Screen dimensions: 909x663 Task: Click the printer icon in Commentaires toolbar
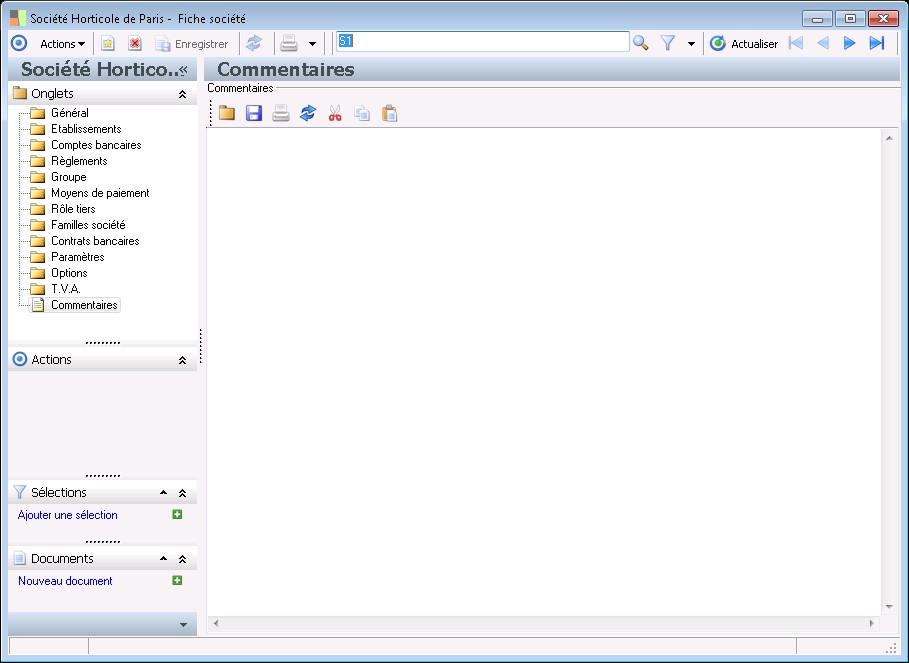[x=281, y=113]
